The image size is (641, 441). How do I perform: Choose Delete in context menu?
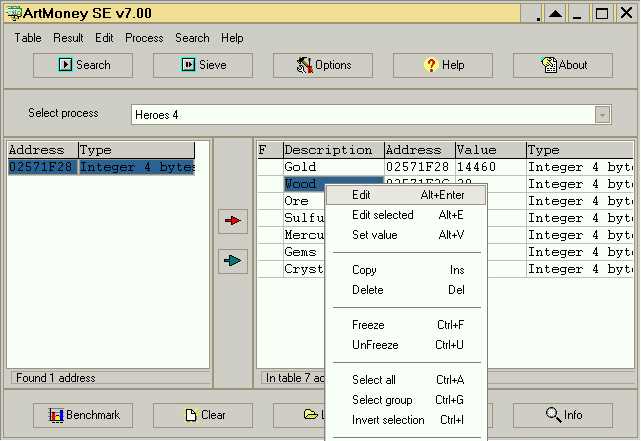pyautogui.click(x=406, y=290)
